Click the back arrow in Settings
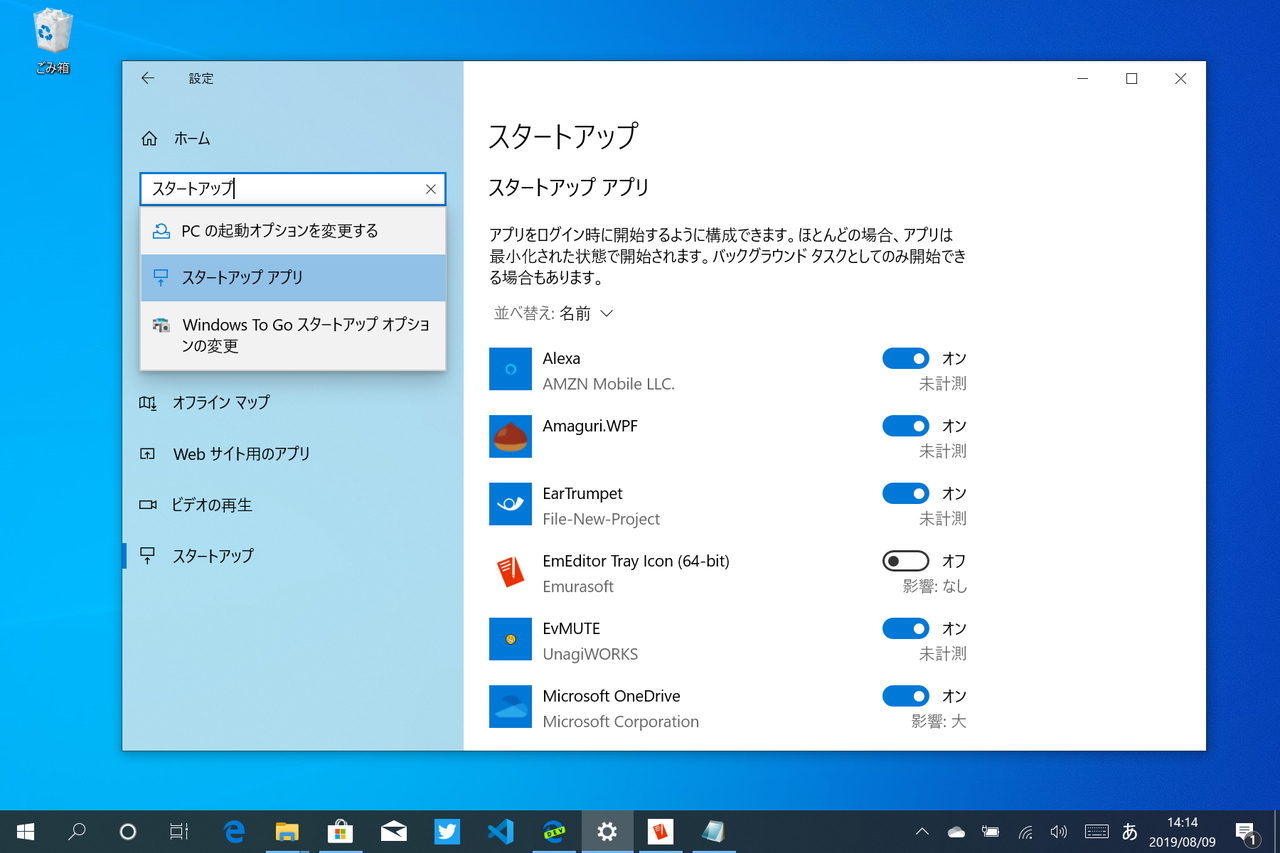 click(147, 78)
